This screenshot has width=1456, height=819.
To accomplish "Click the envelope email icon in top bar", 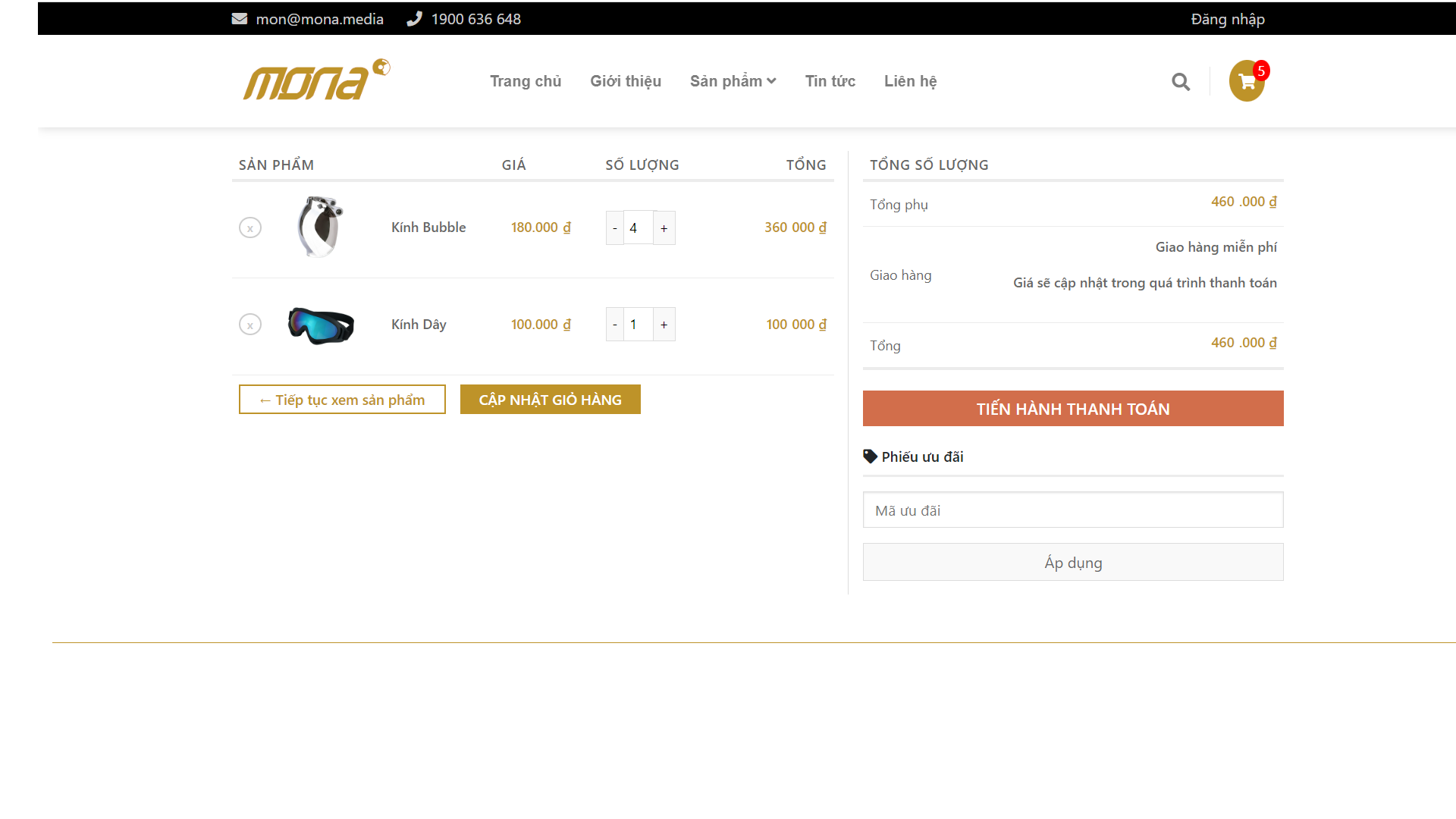I will click(240, 19).
